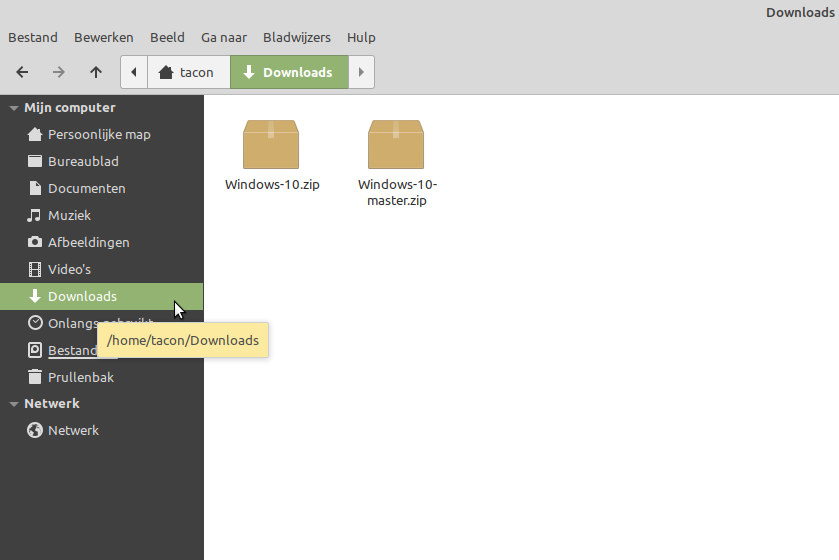Open the Beeld menu
The image size is (839, 560).
click(x=167, y=37)
